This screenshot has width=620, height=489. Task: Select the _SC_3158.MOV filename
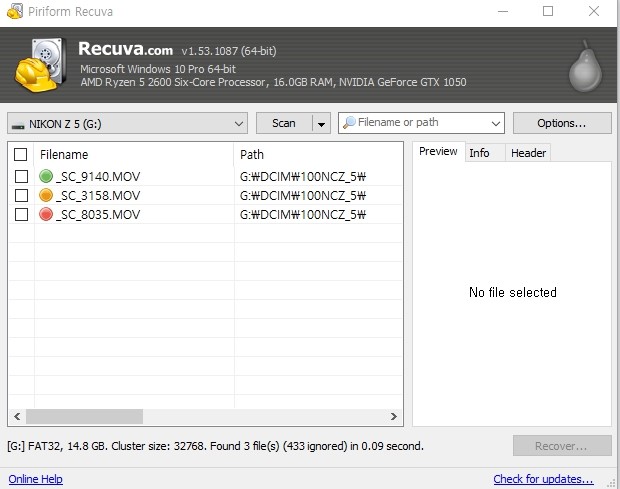[98, 195]
